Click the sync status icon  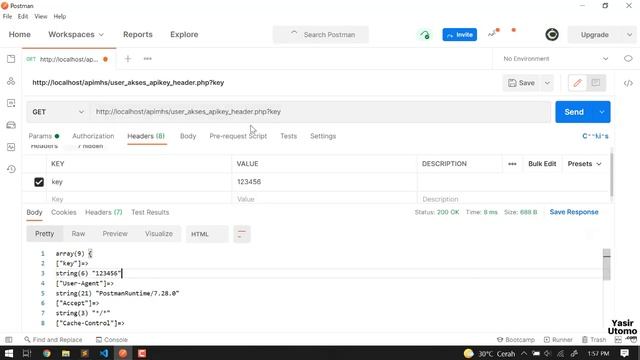point(425,35)
